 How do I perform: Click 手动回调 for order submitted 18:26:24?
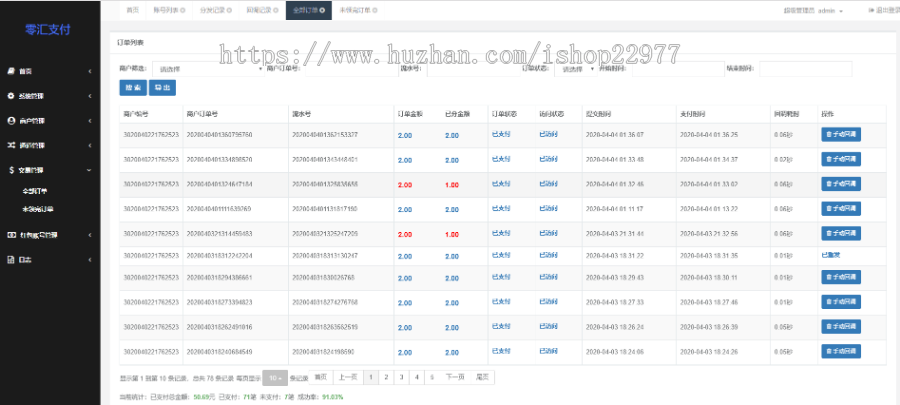841,327
